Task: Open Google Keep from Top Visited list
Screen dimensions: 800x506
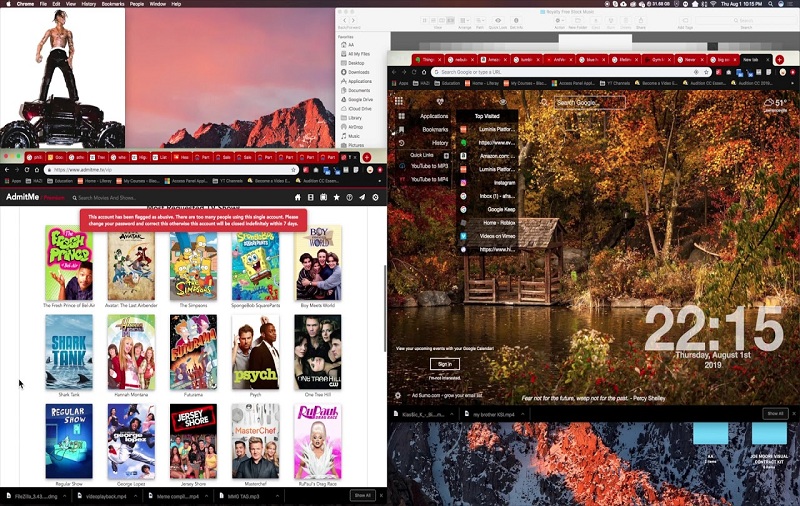Action: click(488, 209)
